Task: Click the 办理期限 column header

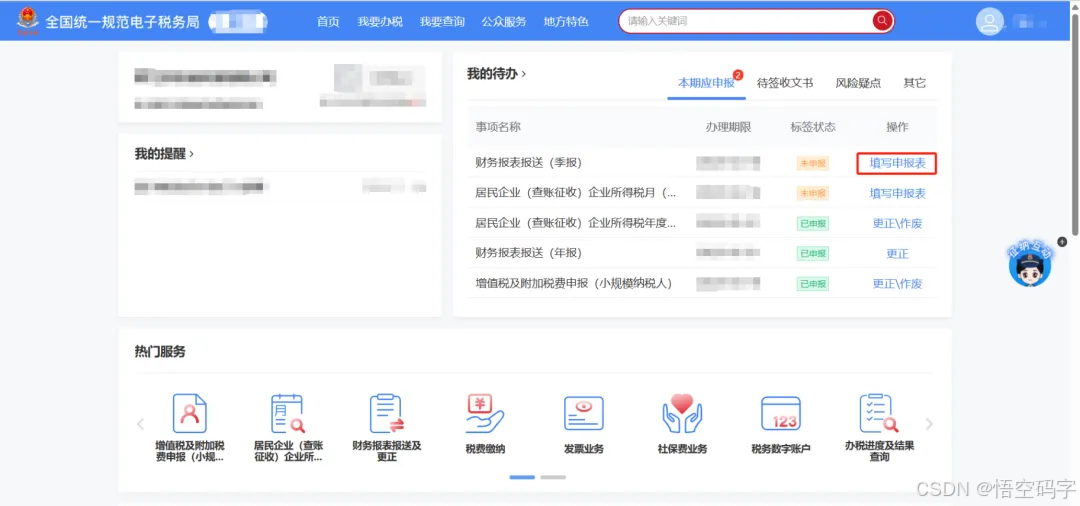Action: 728,127
